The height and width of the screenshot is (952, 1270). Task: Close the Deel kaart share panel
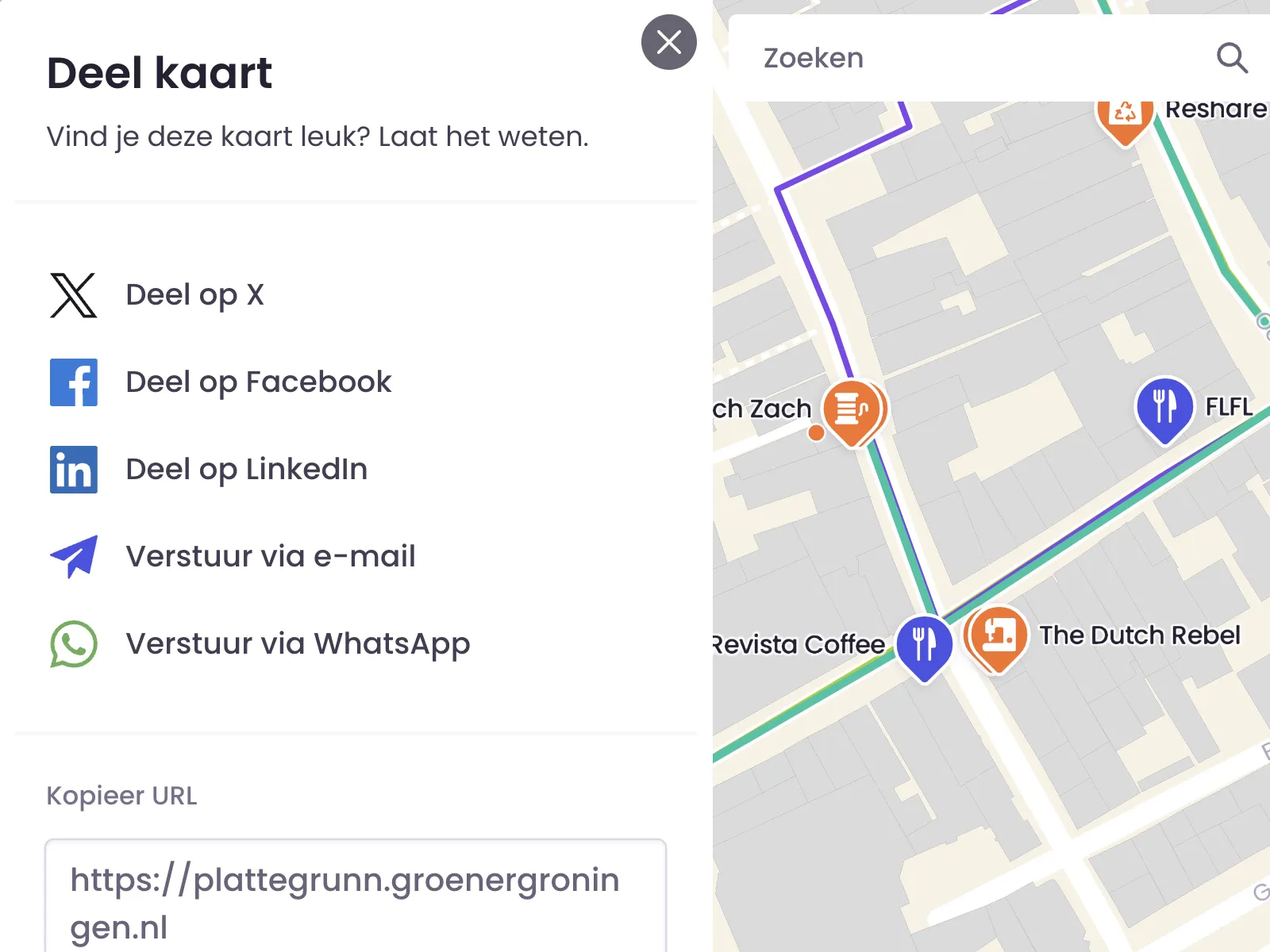click(668, 42)
